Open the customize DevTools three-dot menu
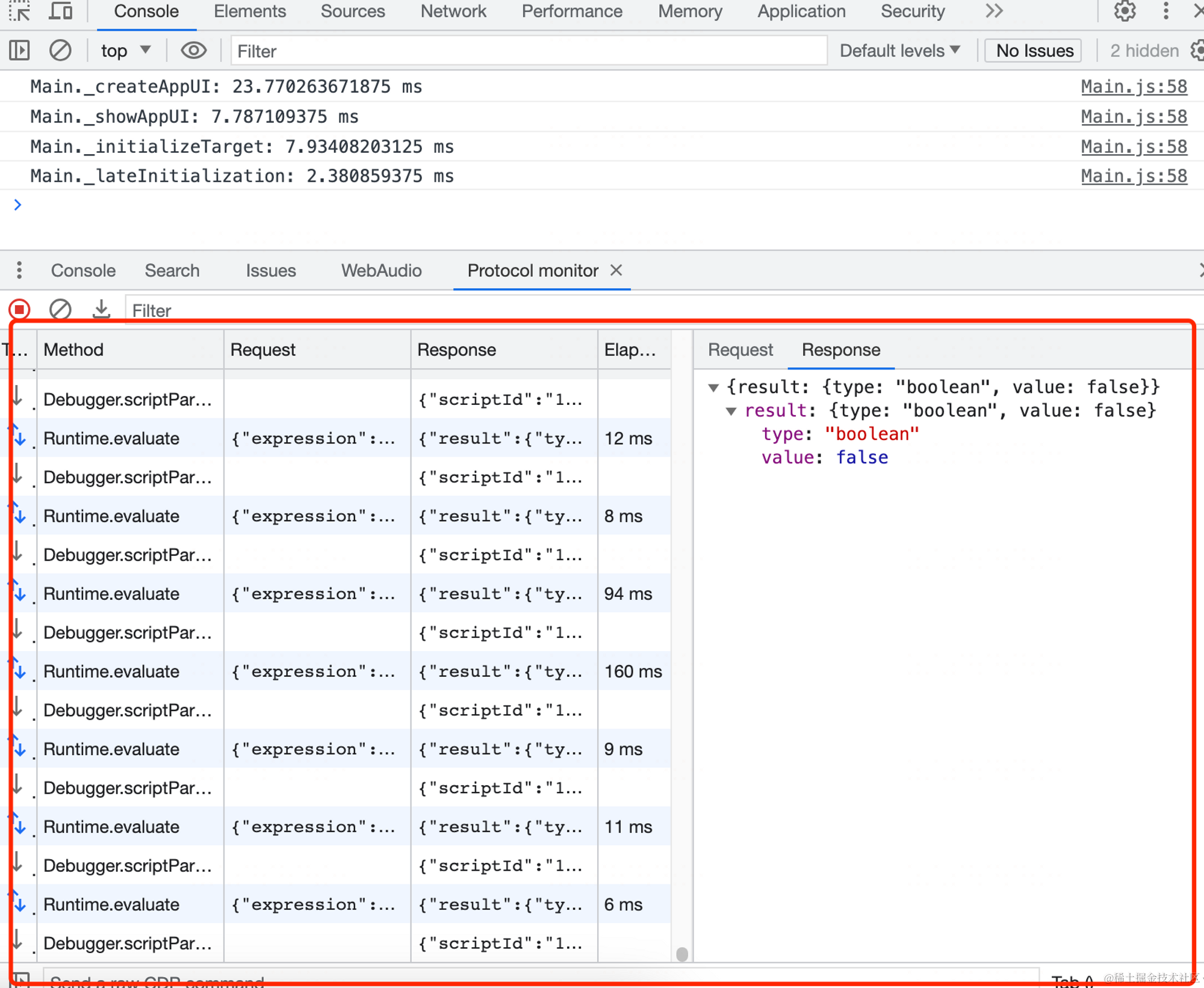Image resolution: width=1204 pixels, height=988 pixels. 1165,11
